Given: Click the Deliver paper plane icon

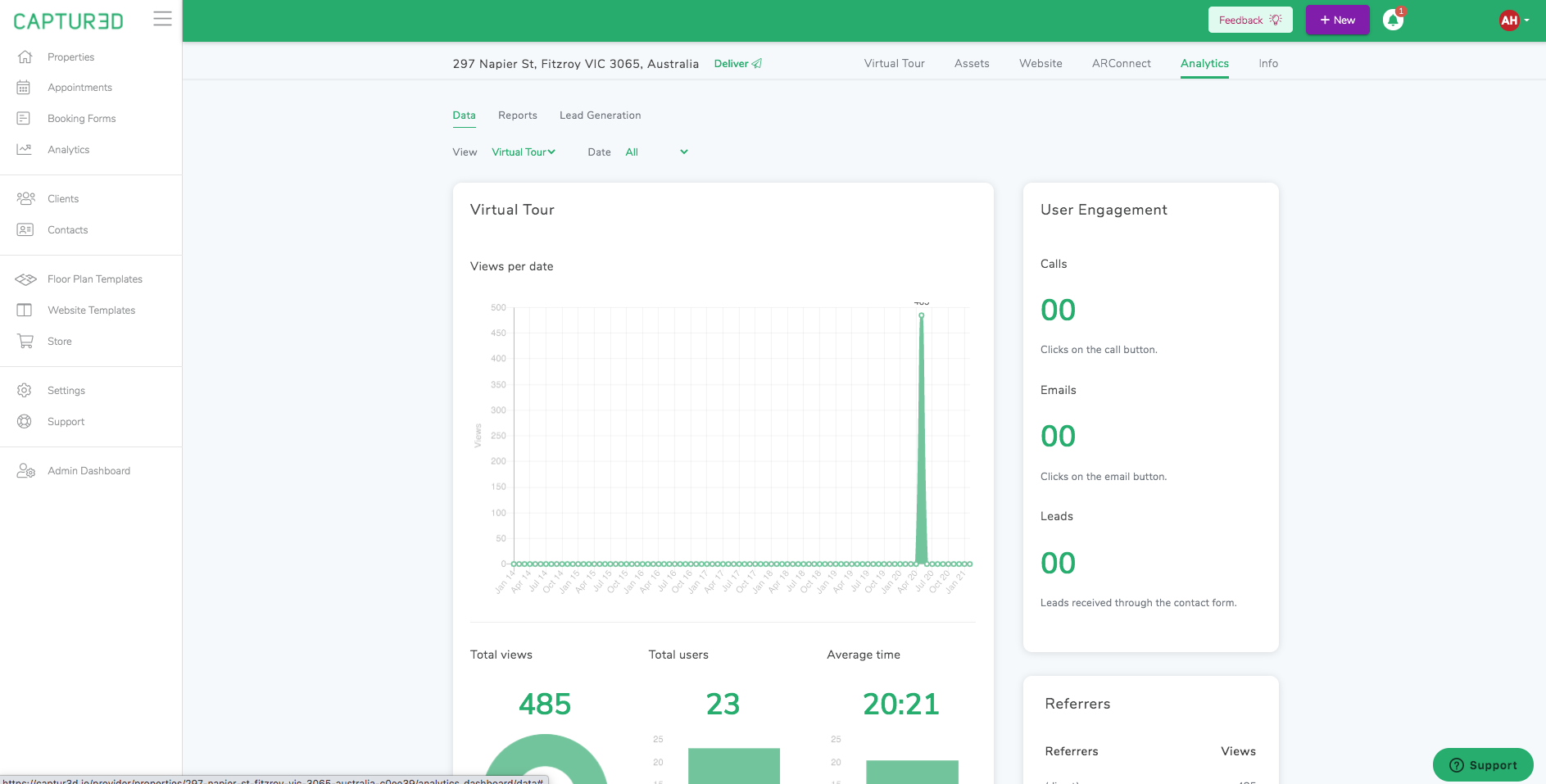Looking at the screenshot, I should point(757,63).
